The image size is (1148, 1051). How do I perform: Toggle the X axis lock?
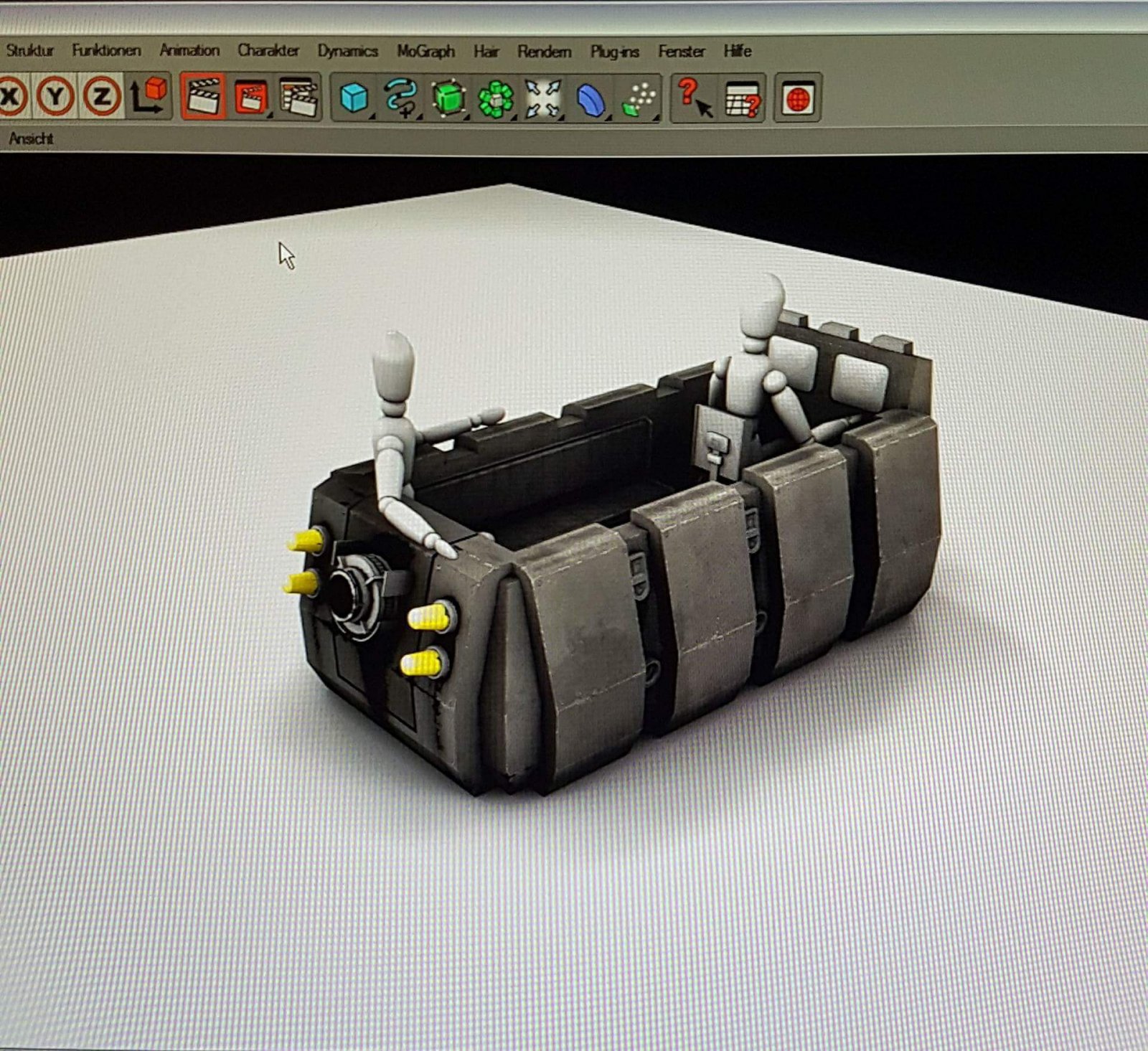pos(11,96)
